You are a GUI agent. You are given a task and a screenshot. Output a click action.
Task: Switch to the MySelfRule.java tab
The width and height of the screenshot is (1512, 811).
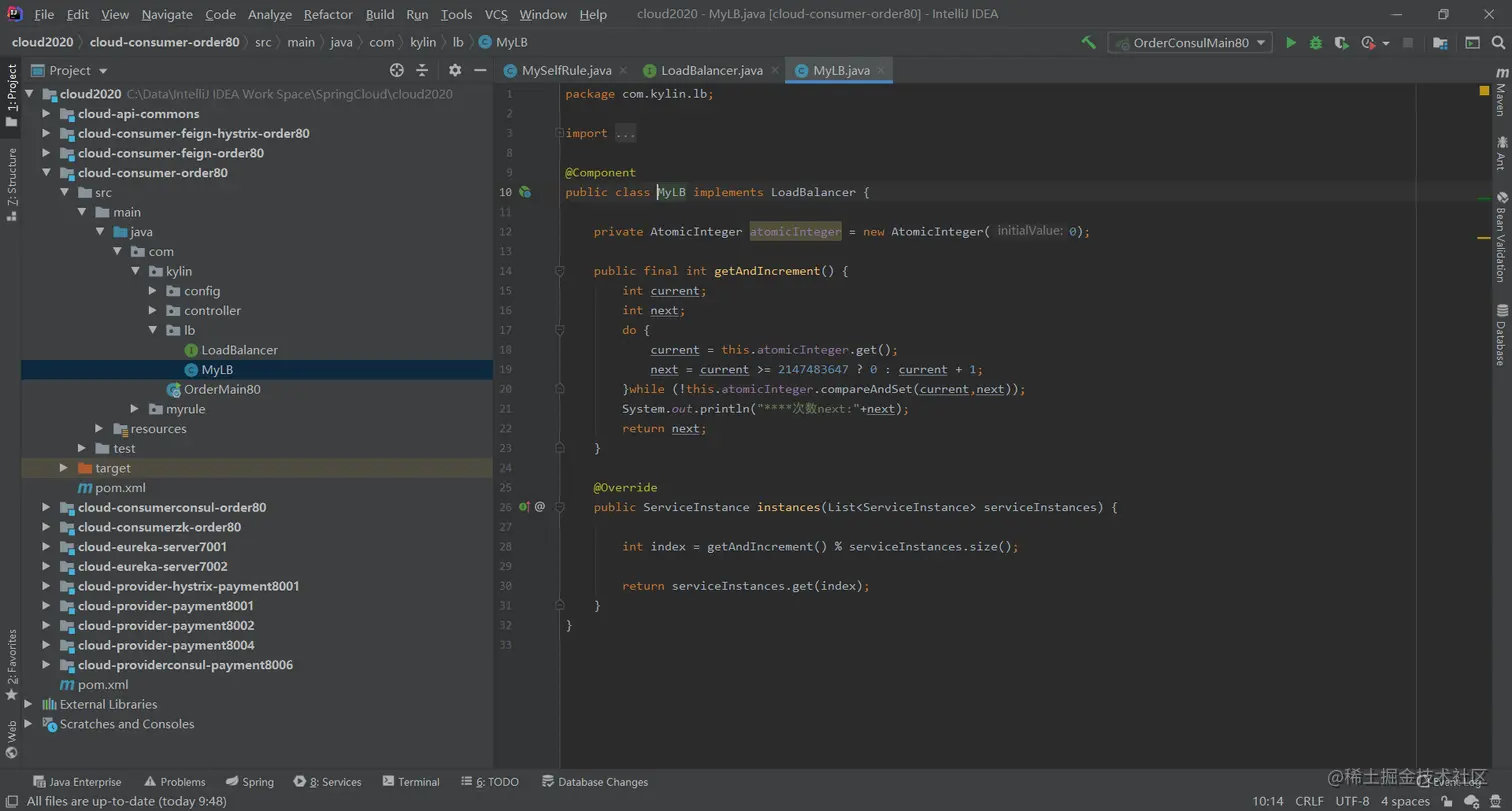566,70
